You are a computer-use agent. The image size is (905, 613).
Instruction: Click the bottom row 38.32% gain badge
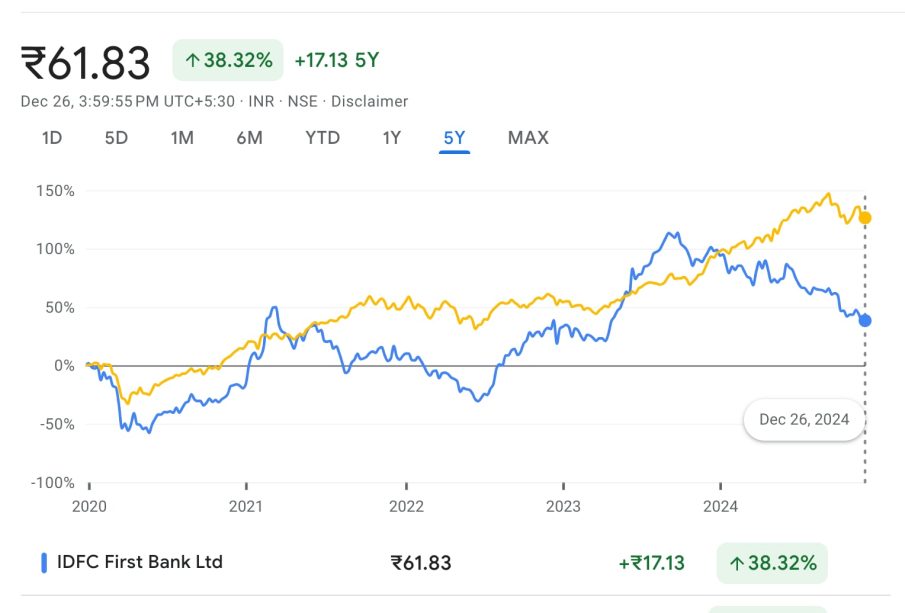[x=771, y=563]
